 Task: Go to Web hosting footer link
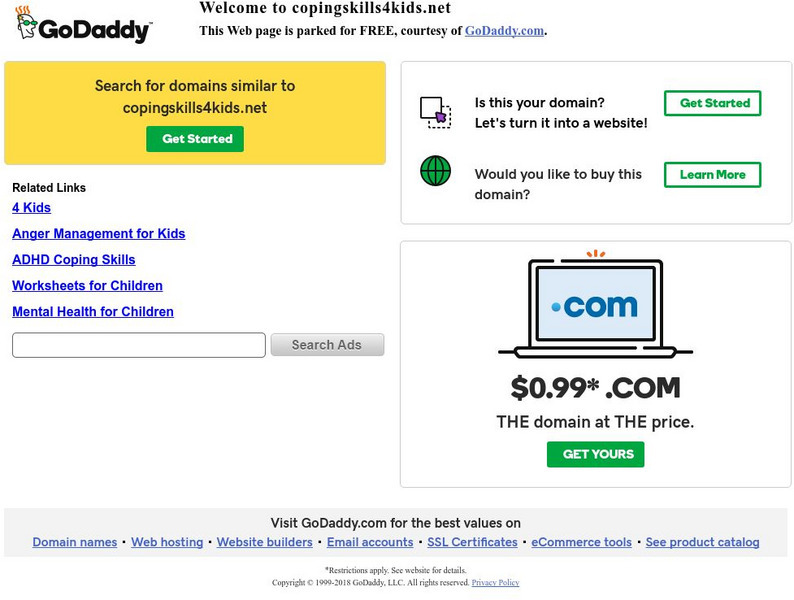point(167,542)
